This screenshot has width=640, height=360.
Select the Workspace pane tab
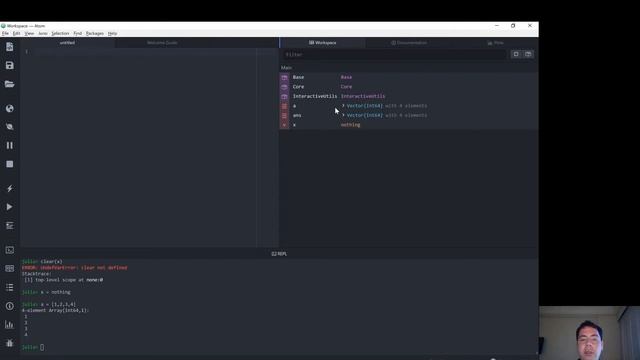pyautogui.click(x=322, y=42)
